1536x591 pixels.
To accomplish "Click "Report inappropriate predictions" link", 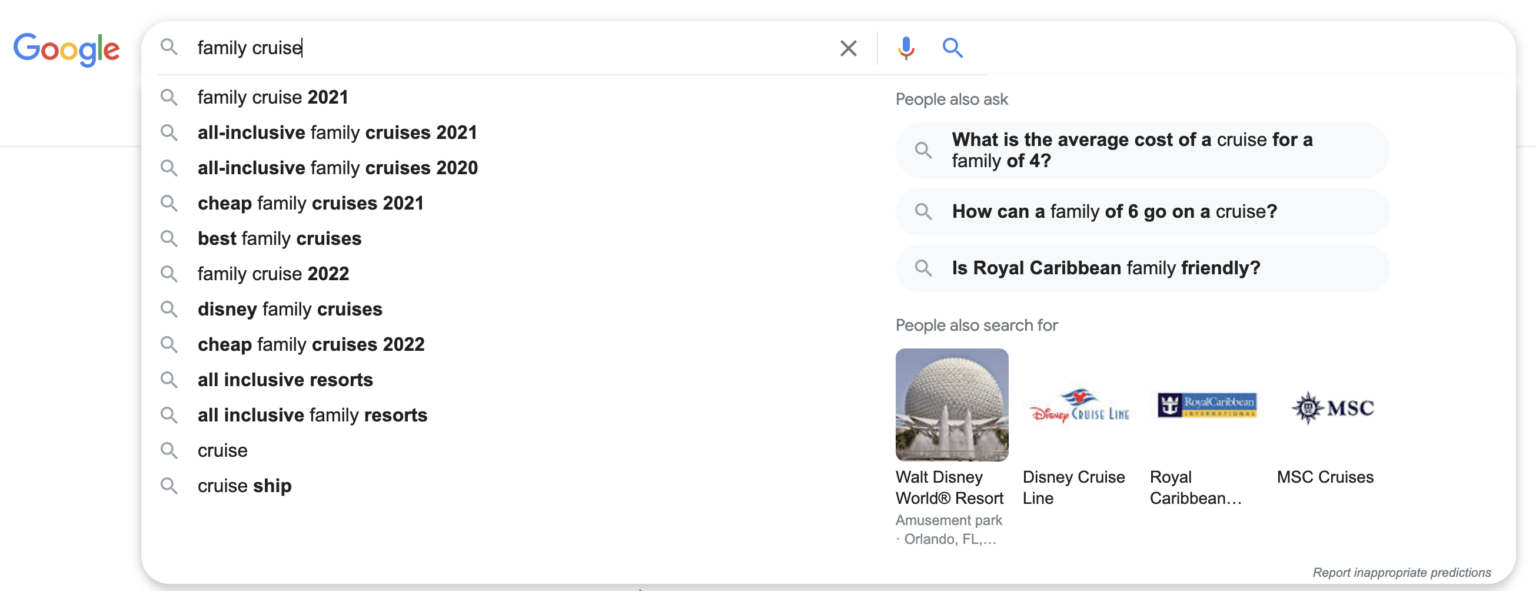I will click(x=1401, y=573).
